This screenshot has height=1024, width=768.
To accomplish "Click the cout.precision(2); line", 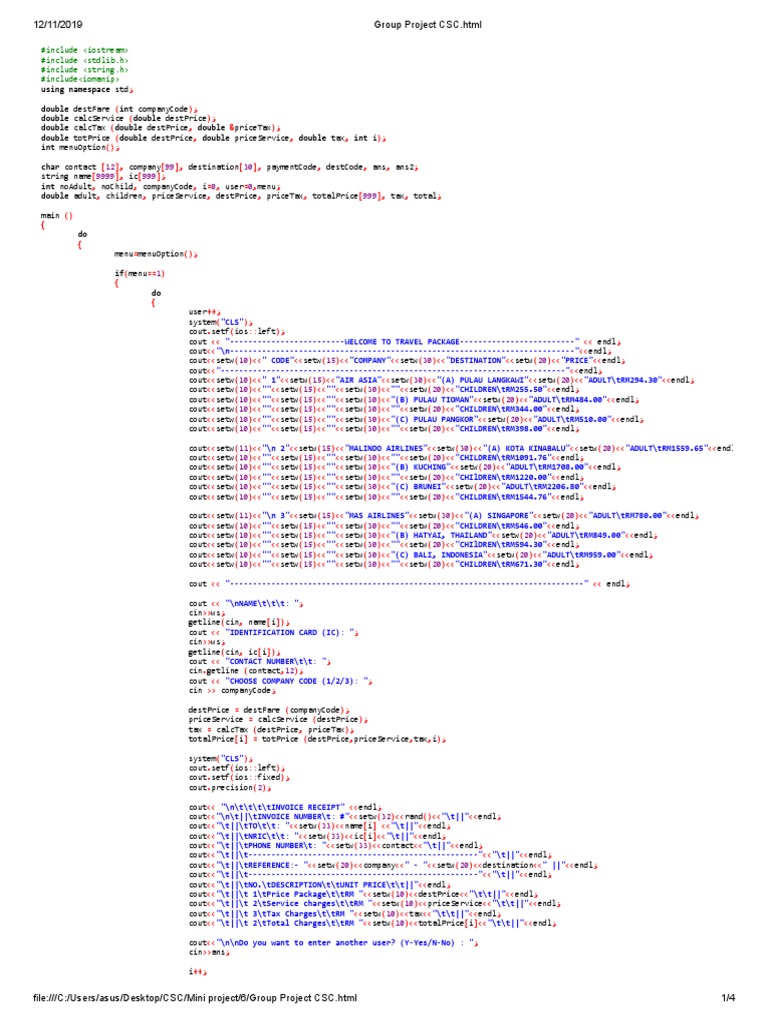I will point(230,788).
